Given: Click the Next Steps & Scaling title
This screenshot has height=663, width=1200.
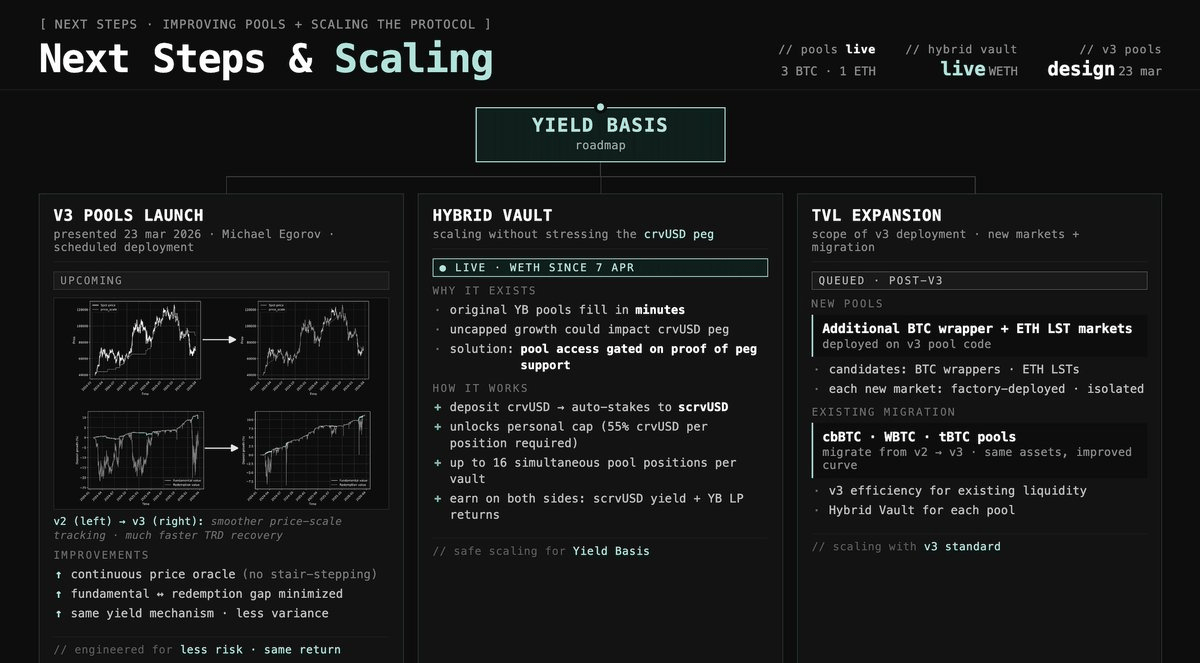Looking at the screenshot, I should [x=266, y=60].
